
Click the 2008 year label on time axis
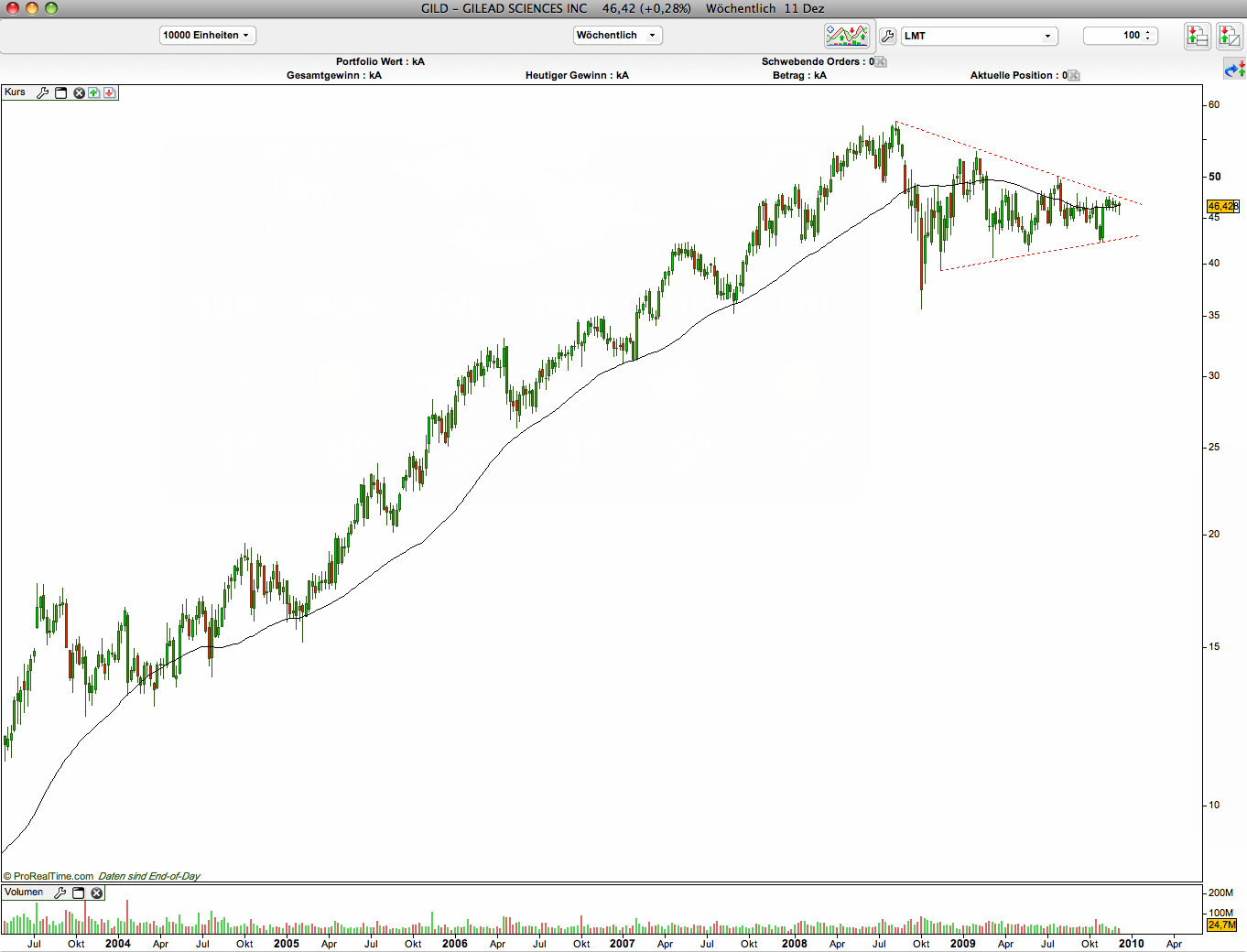point(795,944)
